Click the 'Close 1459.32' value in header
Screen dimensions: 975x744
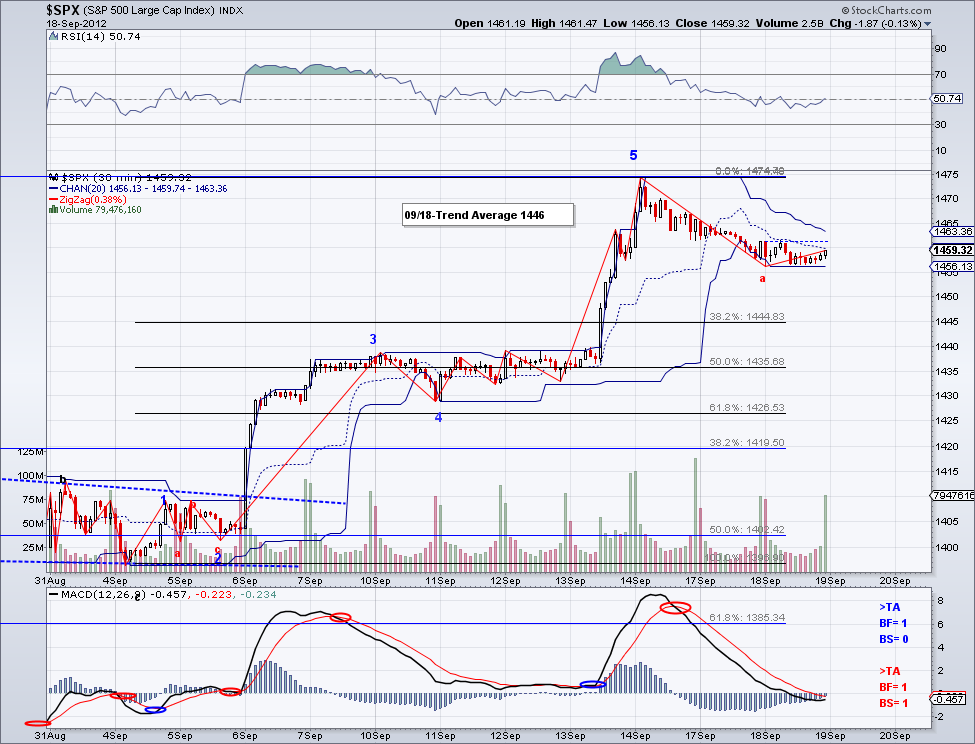point(713,24)
